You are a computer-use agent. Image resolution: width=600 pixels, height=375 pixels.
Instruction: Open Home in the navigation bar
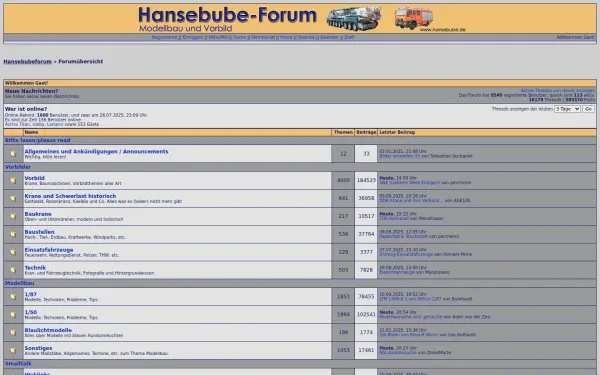click(286, 37)
